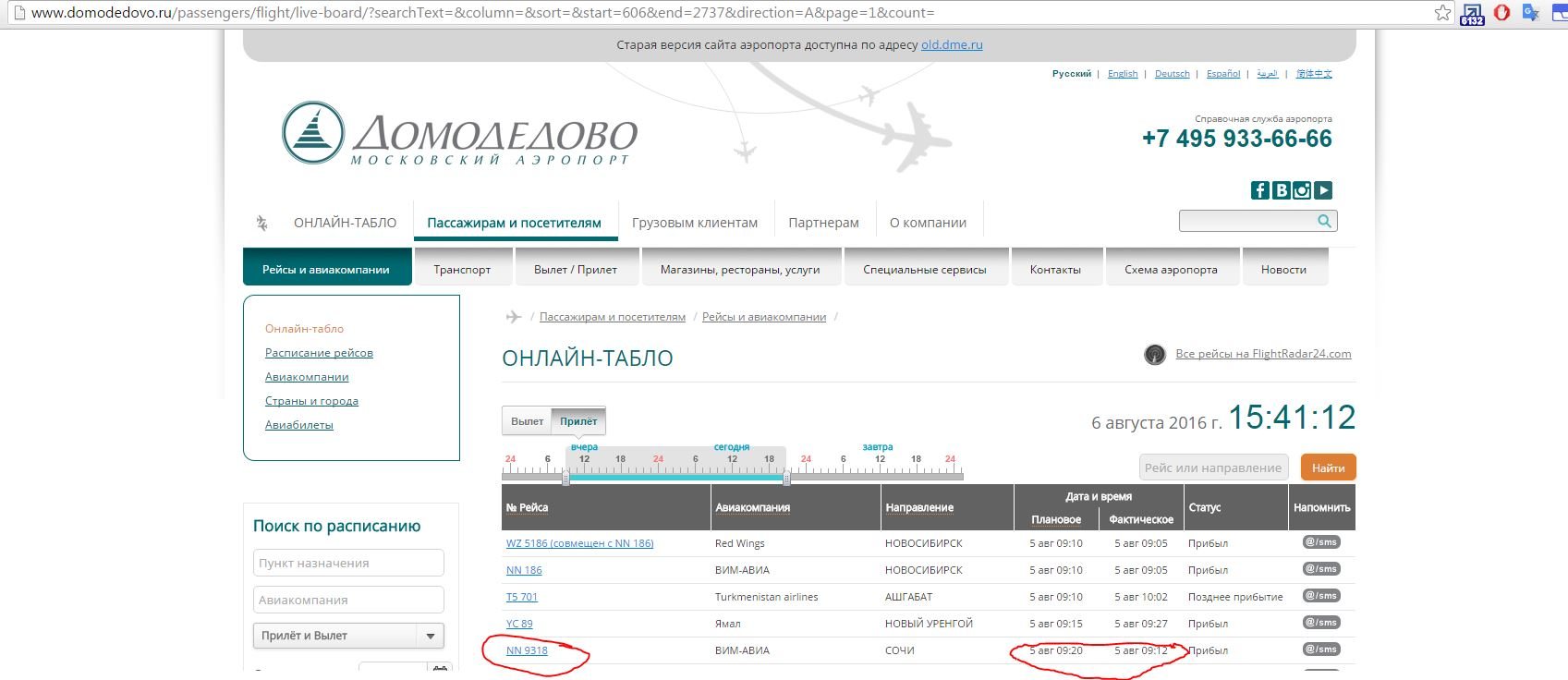This screenshot has height=680, width=1568.
Task: Open Грузовым клиентам menu
Action: click(x=695, y=223)
